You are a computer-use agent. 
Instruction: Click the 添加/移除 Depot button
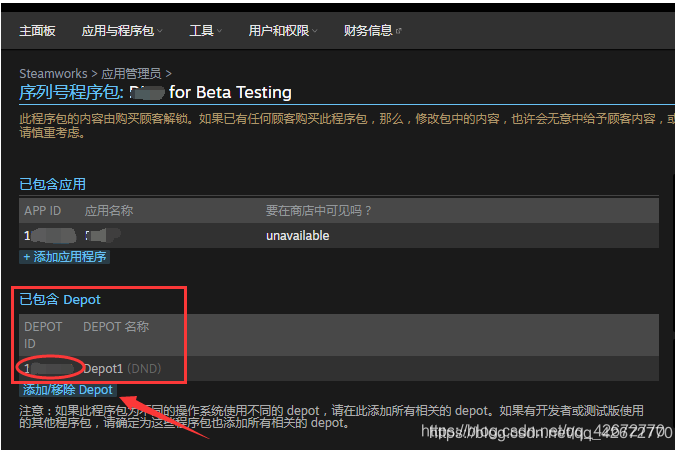pos(68,390)
